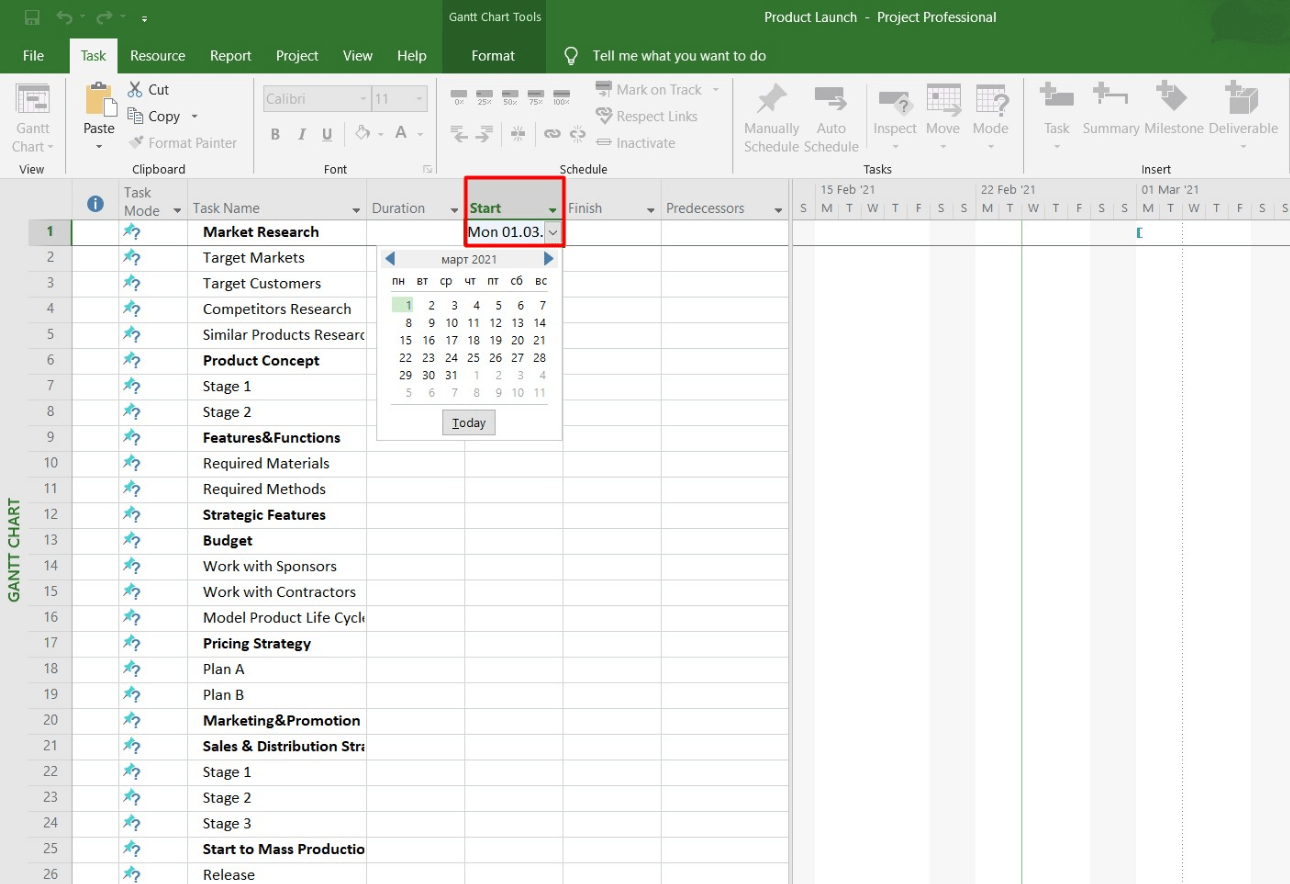
Task: Click the Save icon in title bar
Action: [32, 17]
